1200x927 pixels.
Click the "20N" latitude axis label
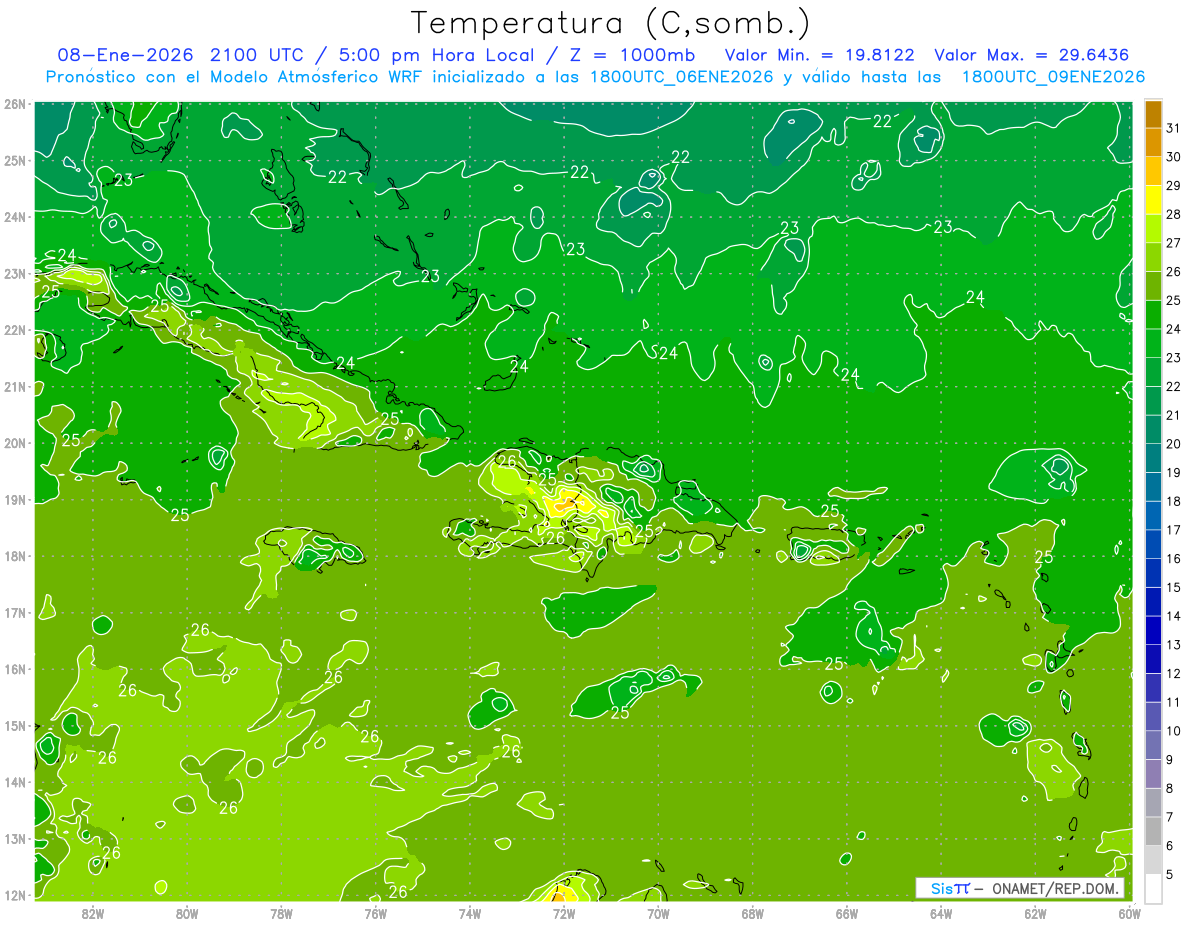[x=14, y=443]
